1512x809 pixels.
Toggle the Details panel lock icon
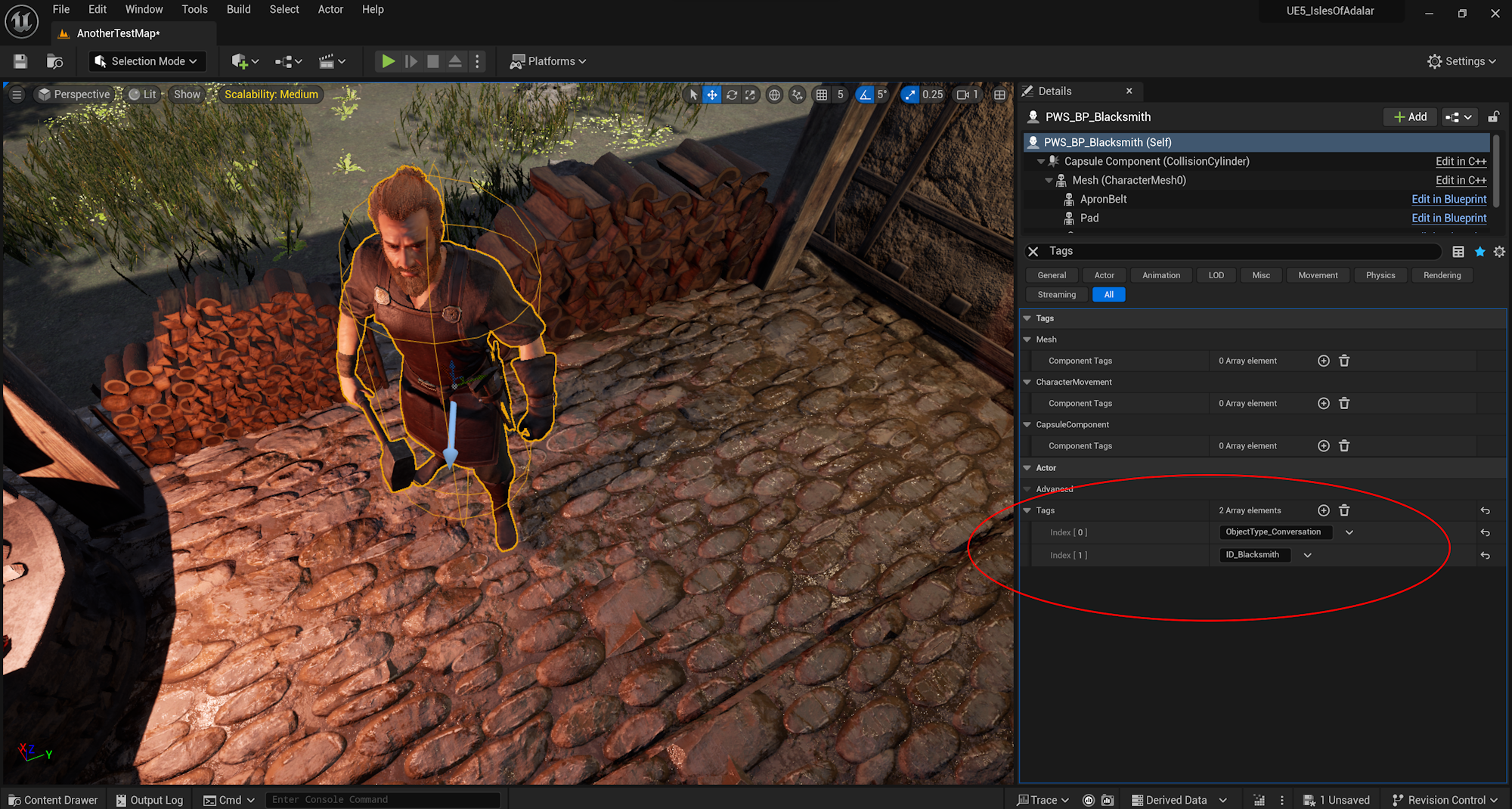(1493, 117)
